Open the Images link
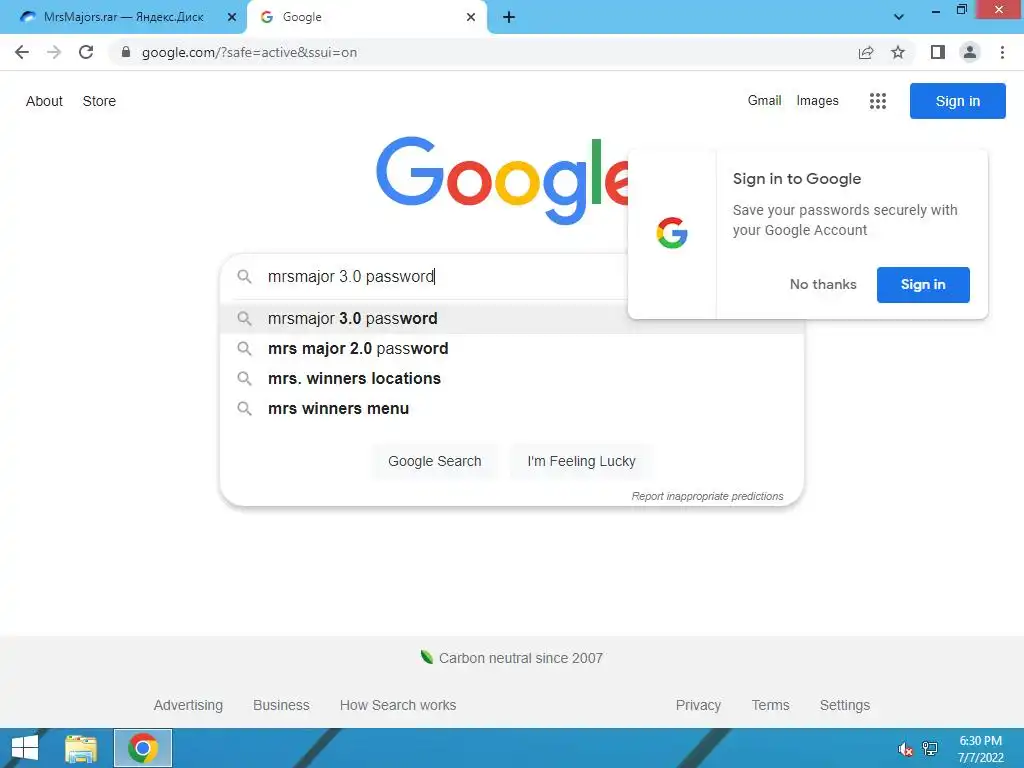 [x=817, y=101]
